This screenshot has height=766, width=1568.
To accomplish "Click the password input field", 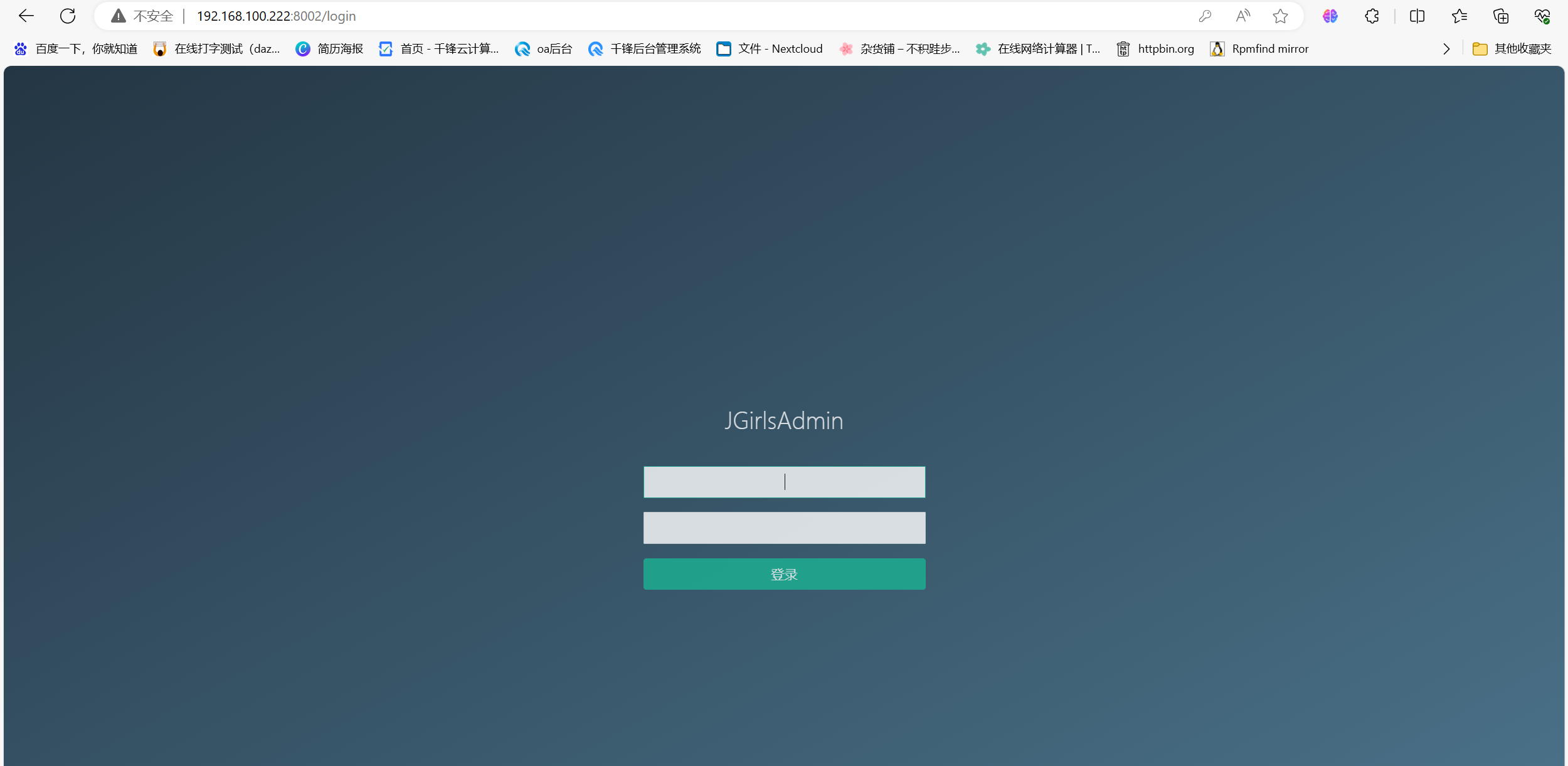I will 784,528.
